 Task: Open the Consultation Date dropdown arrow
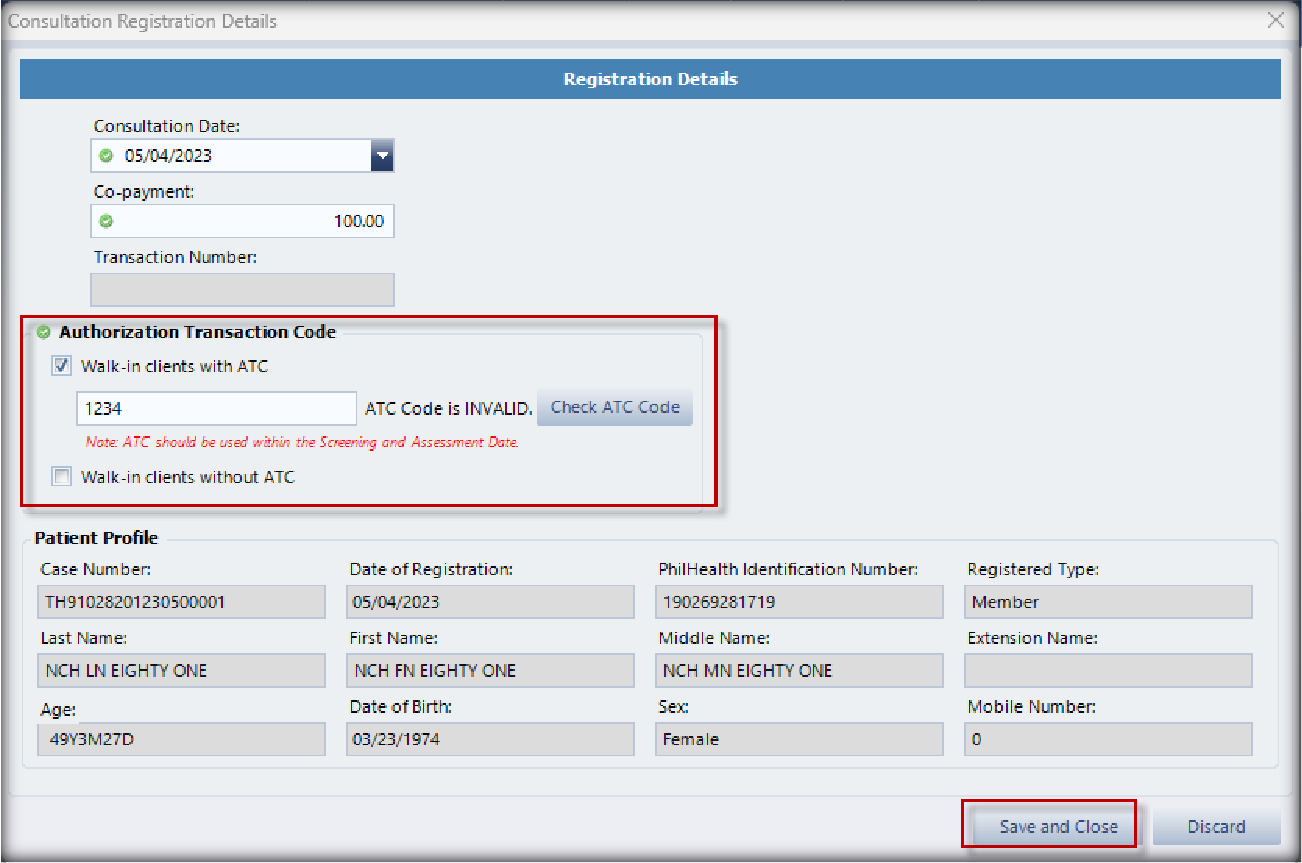pyautogui.click(x=382, y=156)
